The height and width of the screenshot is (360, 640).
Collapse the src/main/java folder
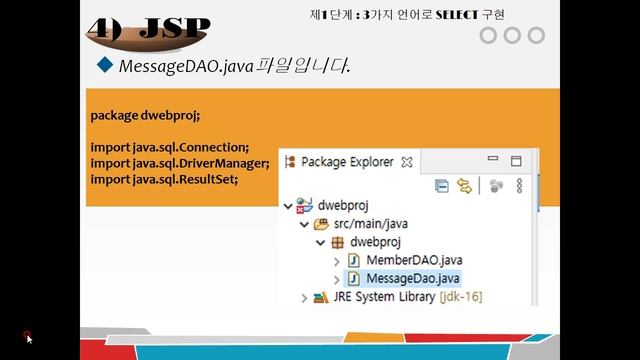point(304,224)
